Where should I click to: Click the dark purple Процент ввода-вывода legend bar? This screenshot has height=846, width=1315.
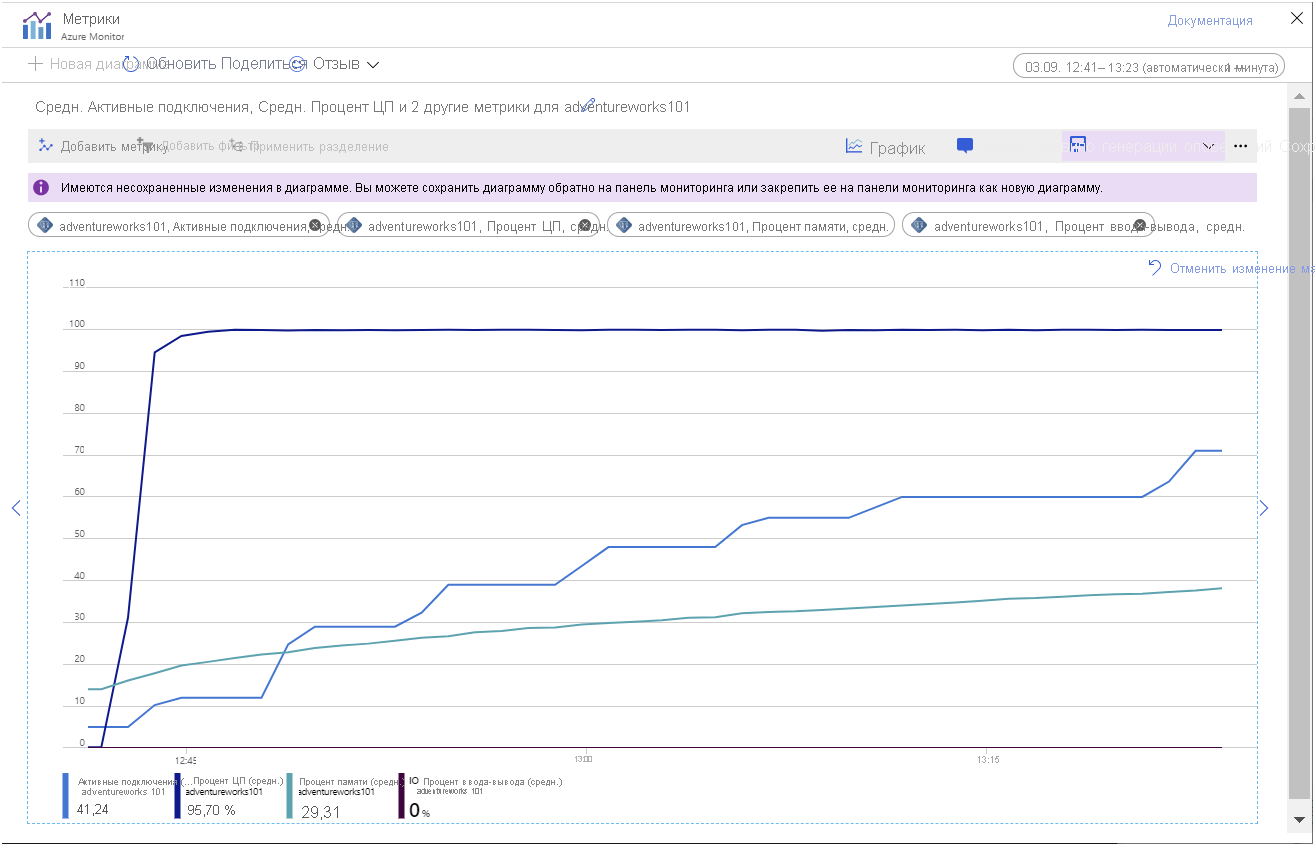(x=402, y=796)
